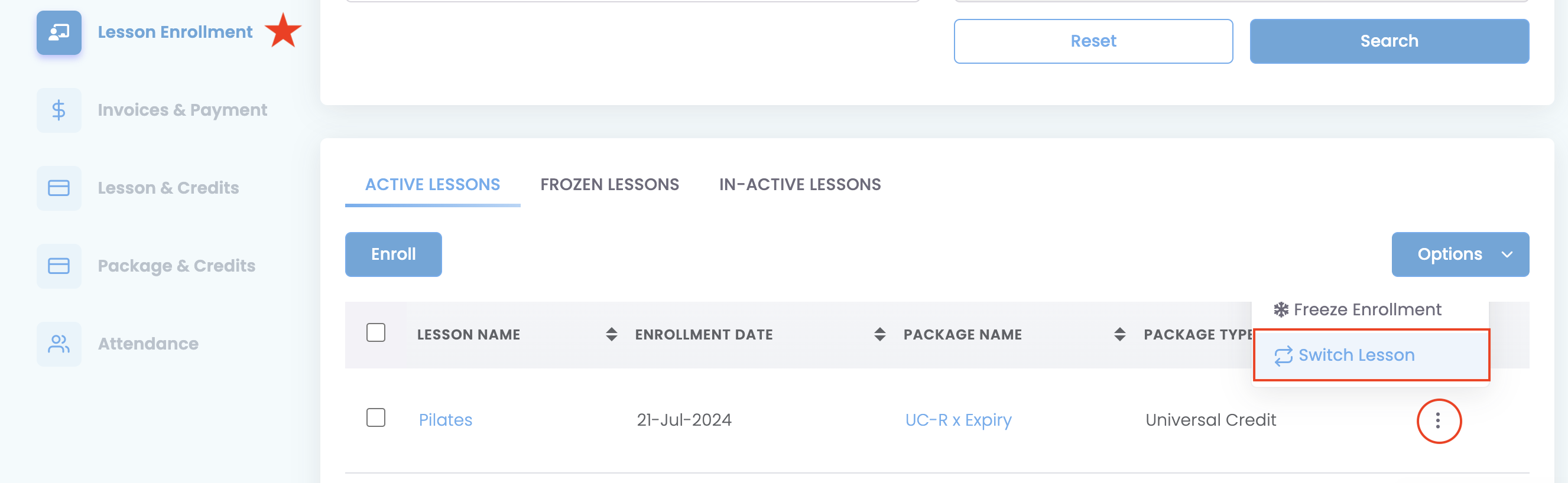1568x483 pixels.
Task: Switch to the In-Active Lessons tab
Action: 799,184
